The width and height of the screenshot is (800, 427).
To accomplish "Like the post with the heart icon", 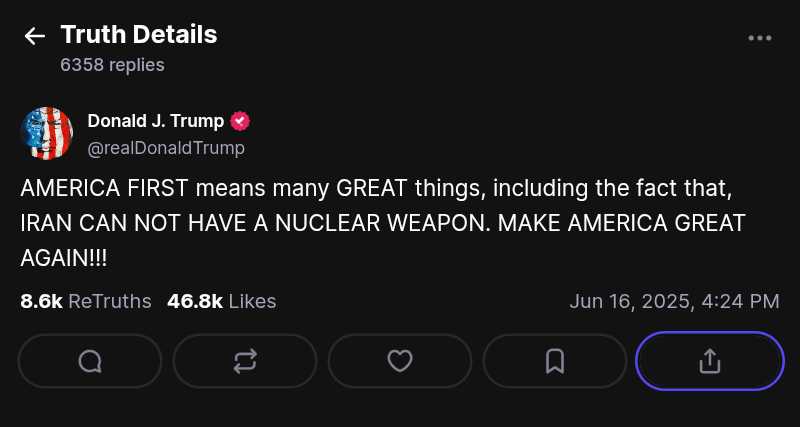I will [x=400, y=361].
